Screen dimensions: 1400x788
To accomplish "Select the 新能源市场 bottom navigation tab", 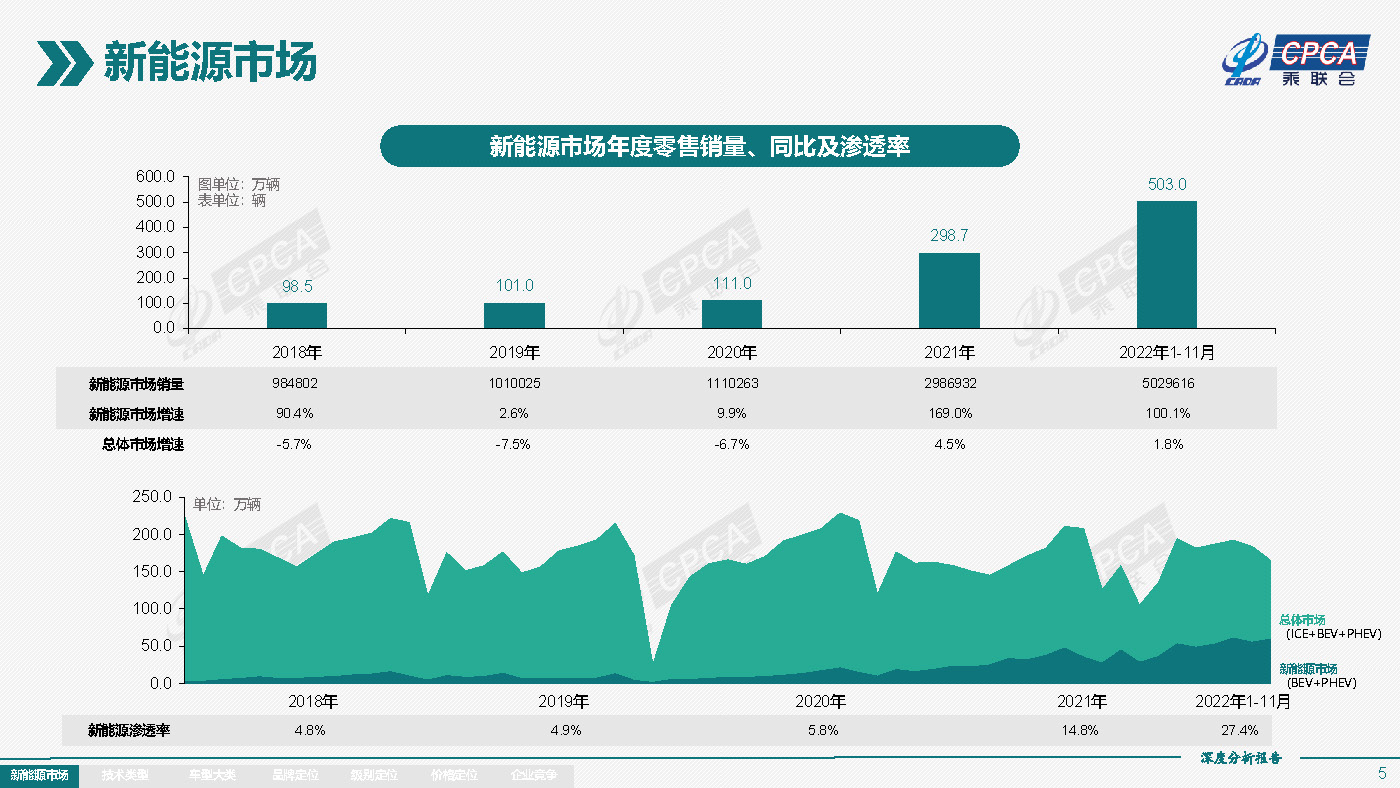I will pyautogui.click(x=39, y=775).
